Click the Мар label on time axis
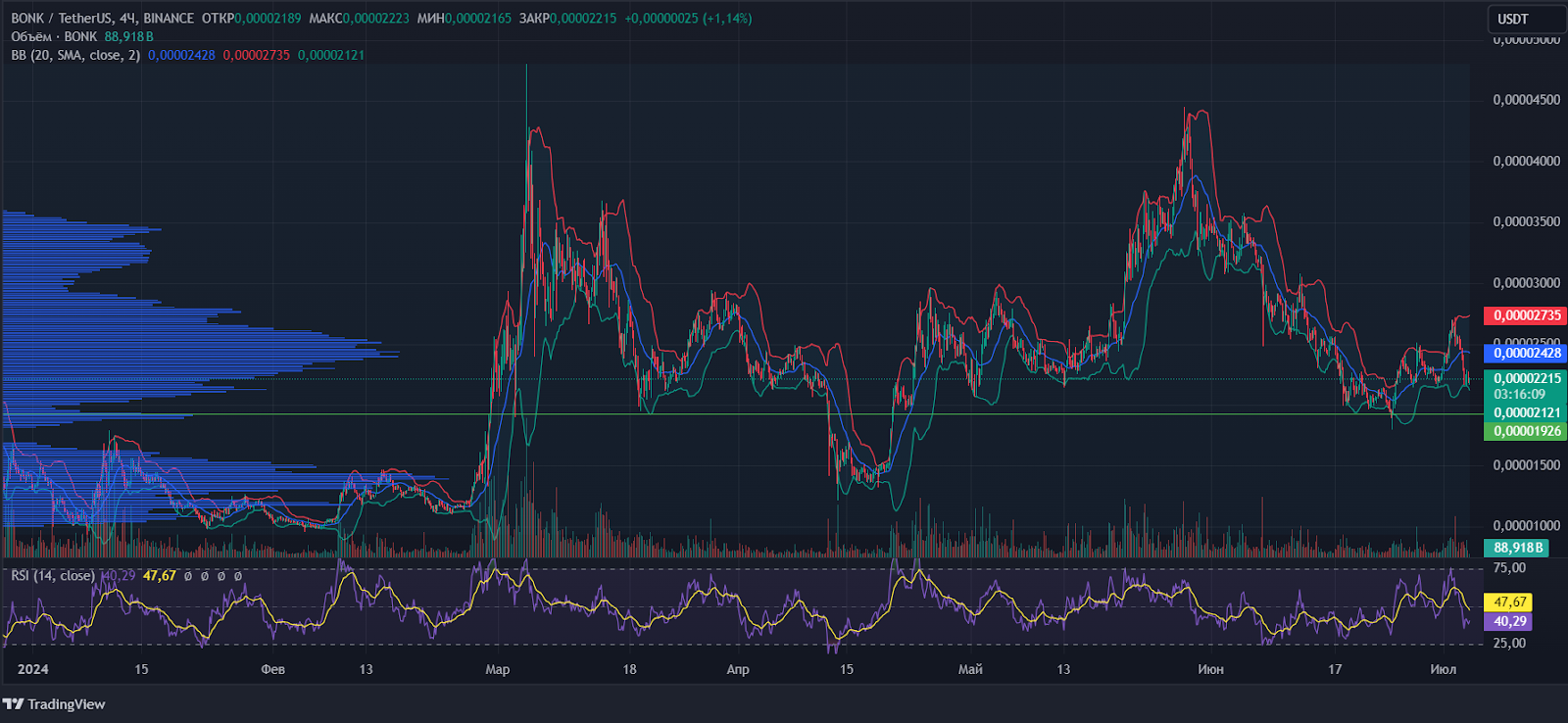This screenshot has width=1568, height=723. 498,669
